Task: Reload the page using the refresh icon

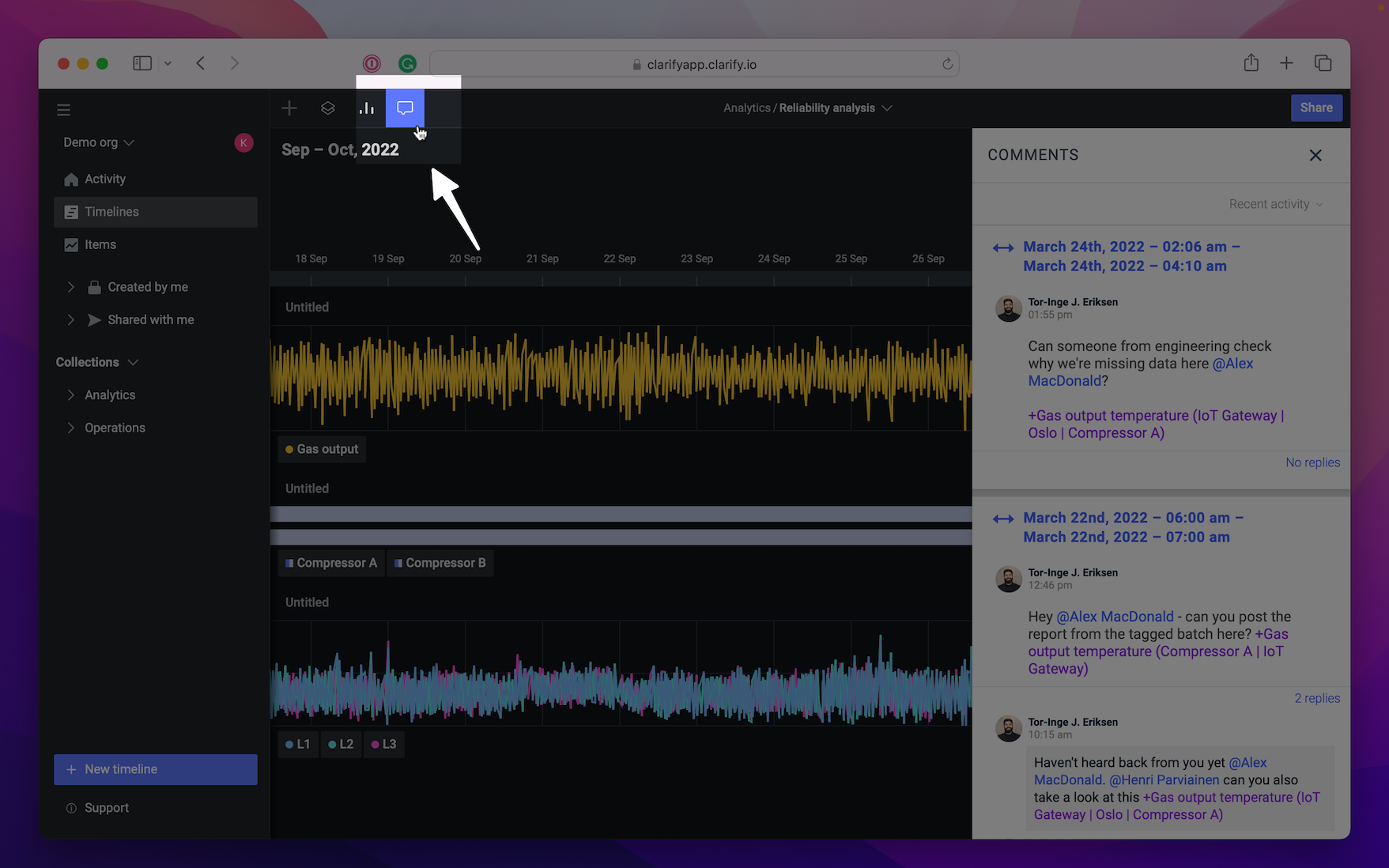Action: [x=947, y=64]
